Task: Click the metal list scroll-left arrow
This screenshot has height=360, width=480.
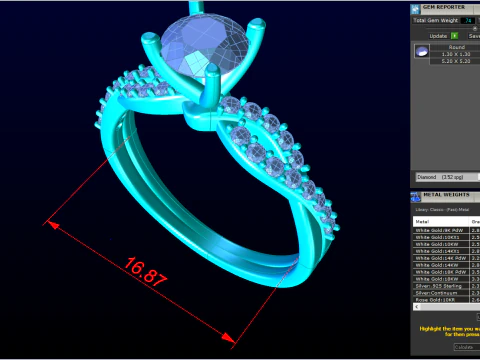Action: (417, 307)
